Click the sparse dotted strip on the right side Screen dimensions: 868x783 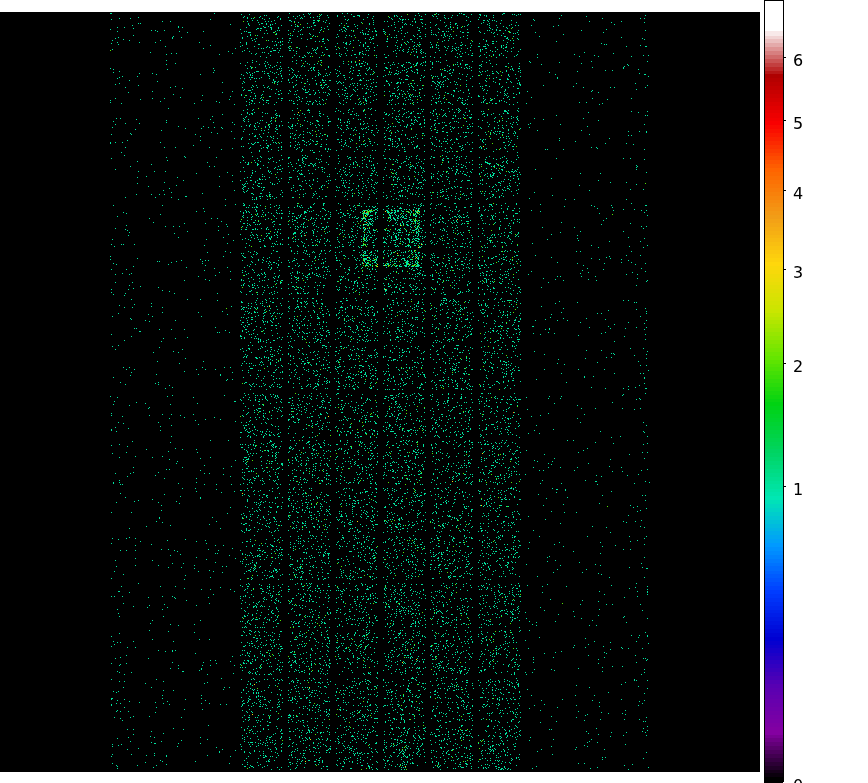(585, 400)
